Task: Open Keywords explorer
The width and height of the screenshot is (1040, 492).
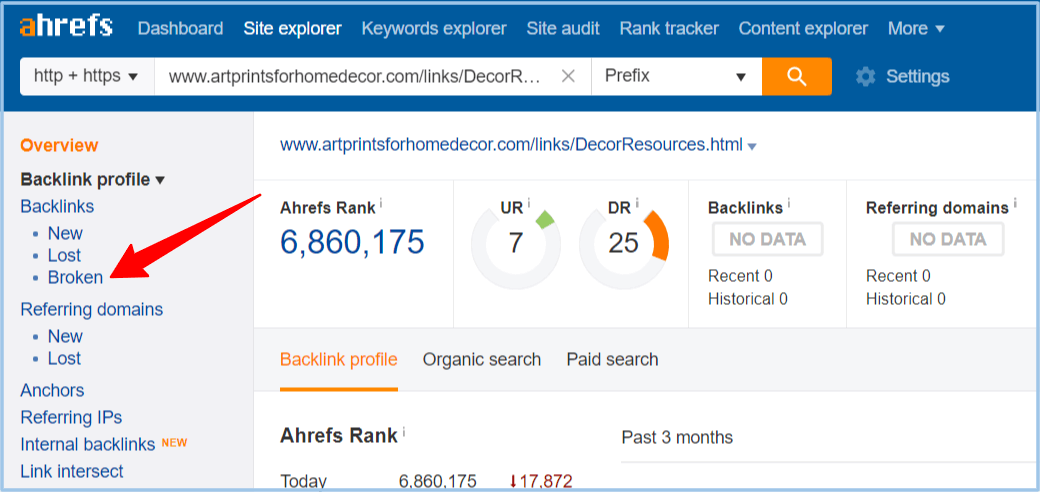Action: coord(434,29)
